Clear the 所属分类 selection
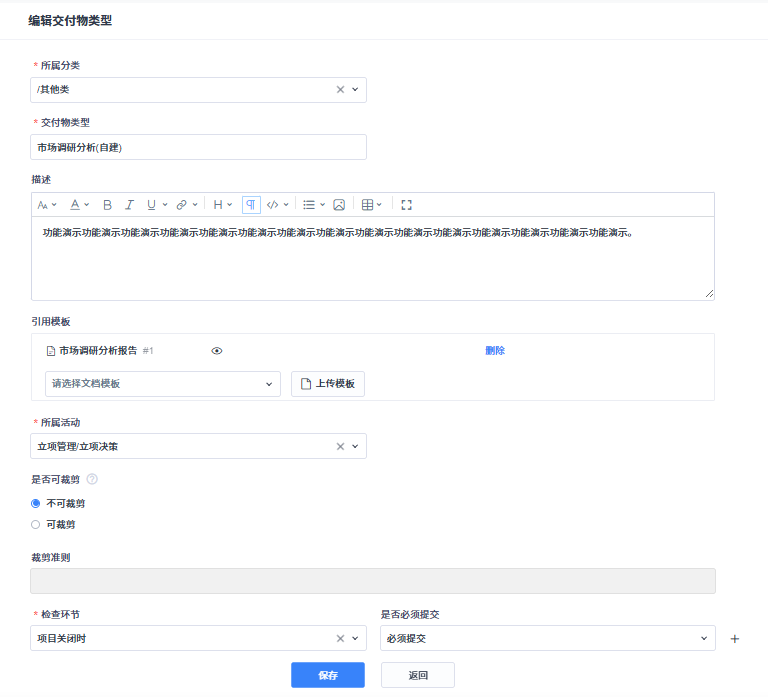 340,90
